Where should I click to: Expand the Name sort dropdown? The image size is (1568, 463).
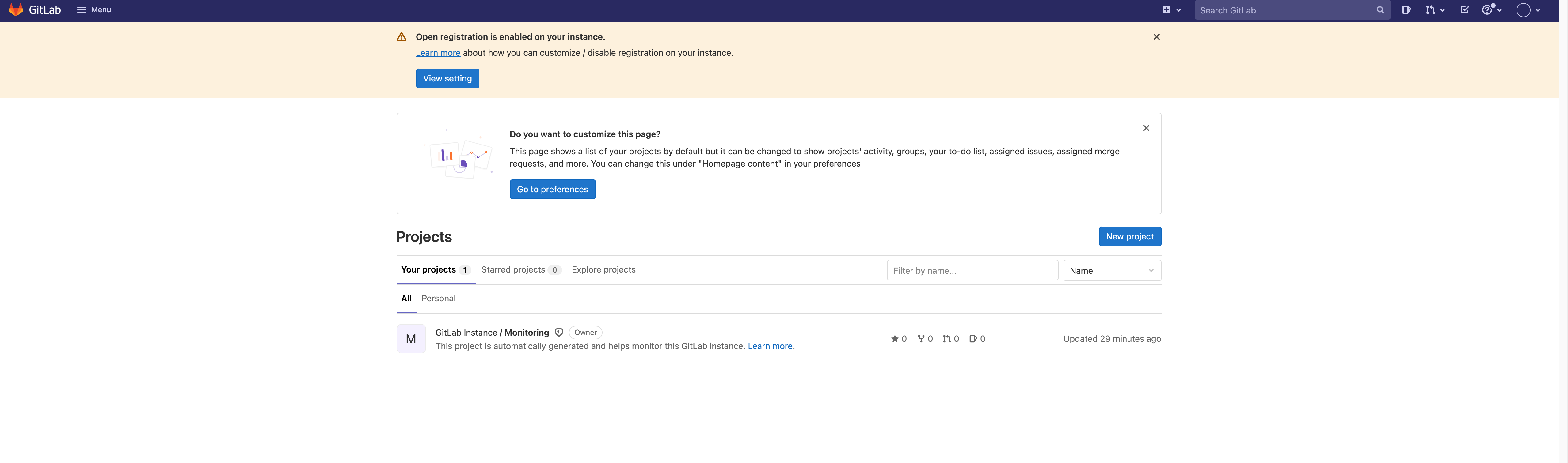point(1111,271)
